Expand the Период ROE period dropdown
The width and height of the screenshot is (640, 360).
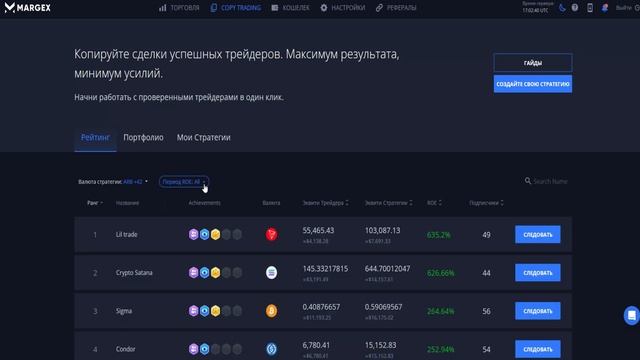tap(184, 182)
